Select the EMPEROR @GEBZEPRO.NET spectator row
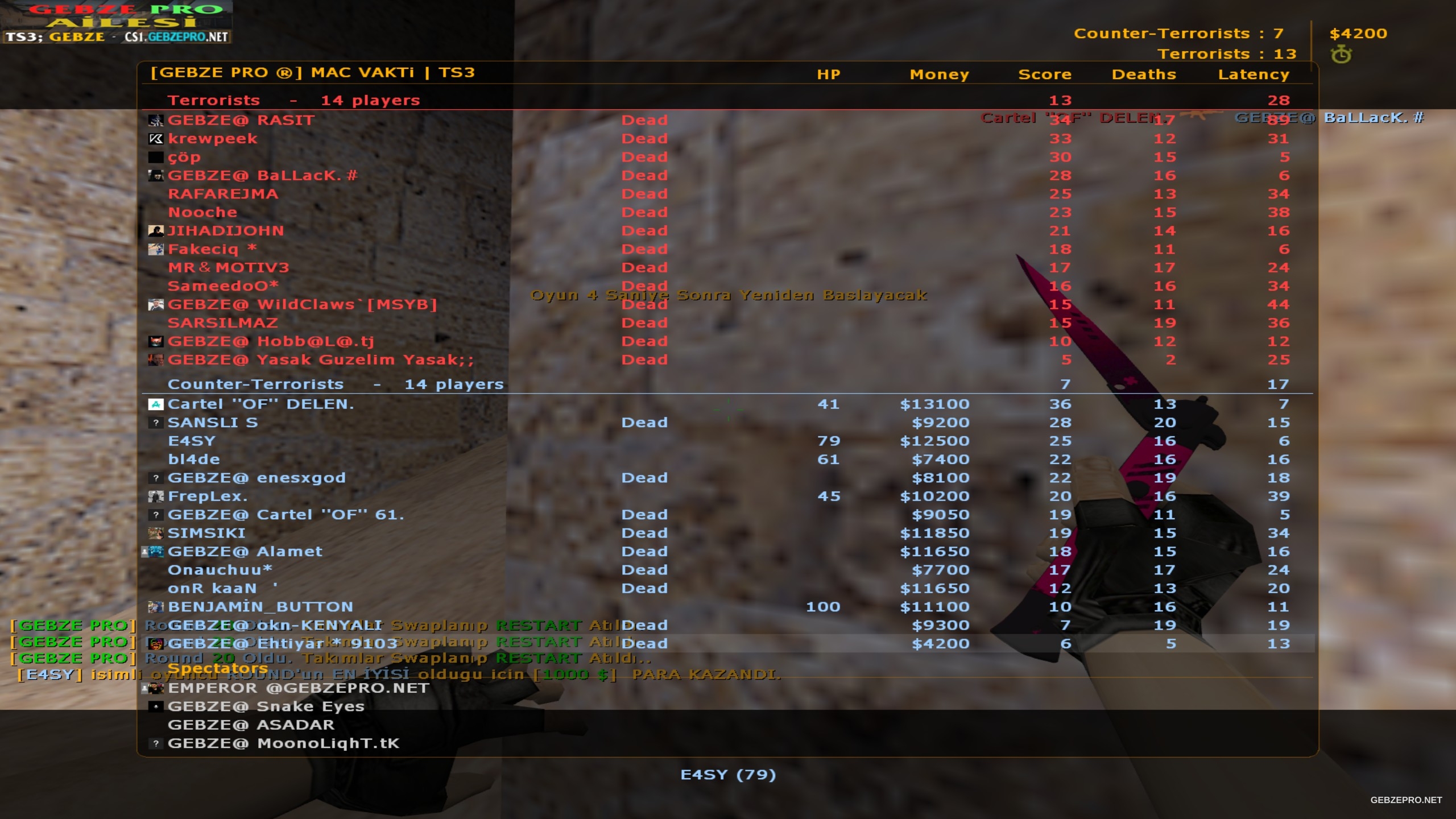The height and width of the screenshot is (819, 1456). (298, 688)
